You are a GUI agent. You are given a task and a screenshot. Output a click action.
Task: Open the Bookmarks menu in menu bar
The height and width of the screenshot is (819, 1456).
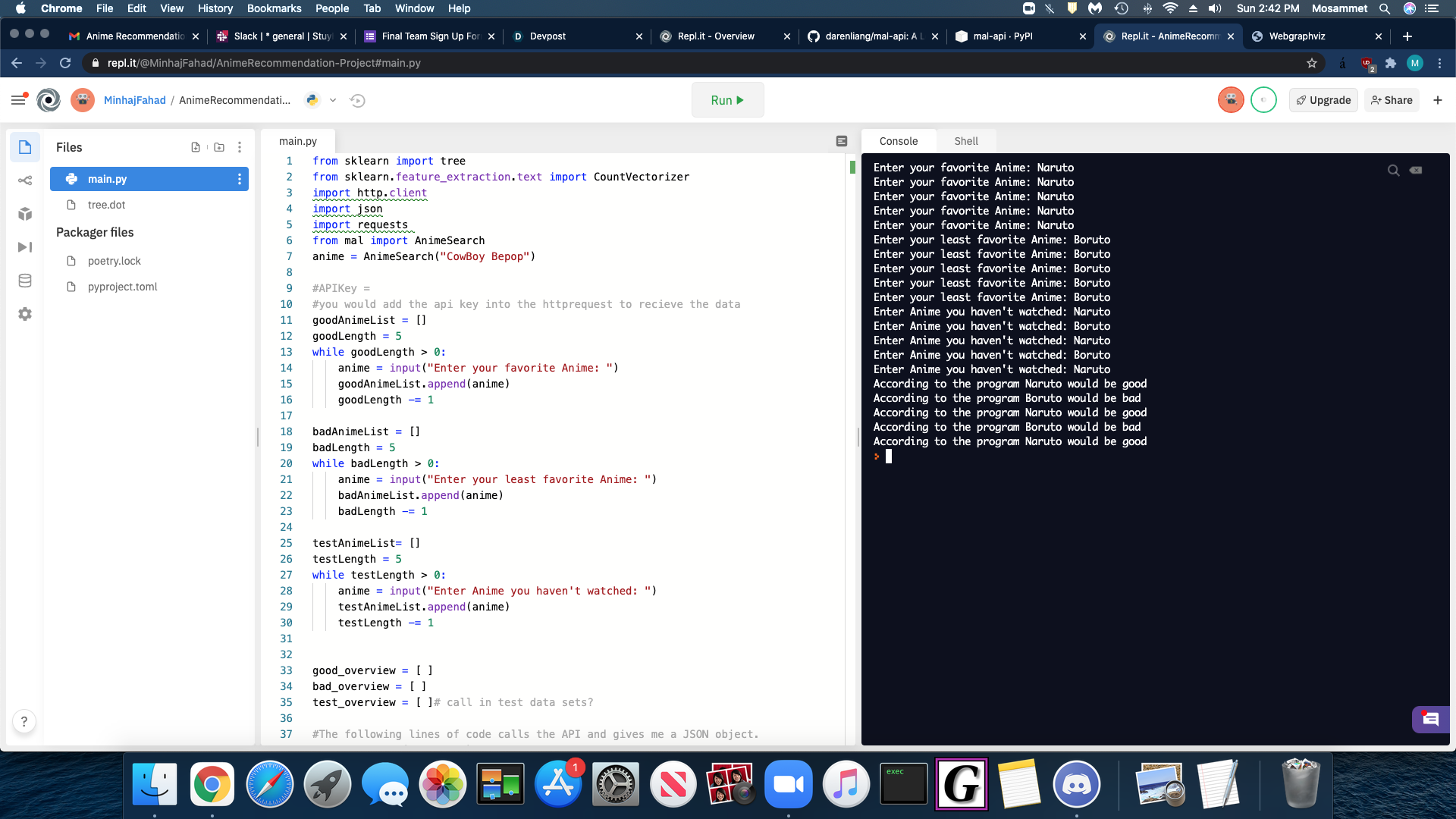coord(274,8)
